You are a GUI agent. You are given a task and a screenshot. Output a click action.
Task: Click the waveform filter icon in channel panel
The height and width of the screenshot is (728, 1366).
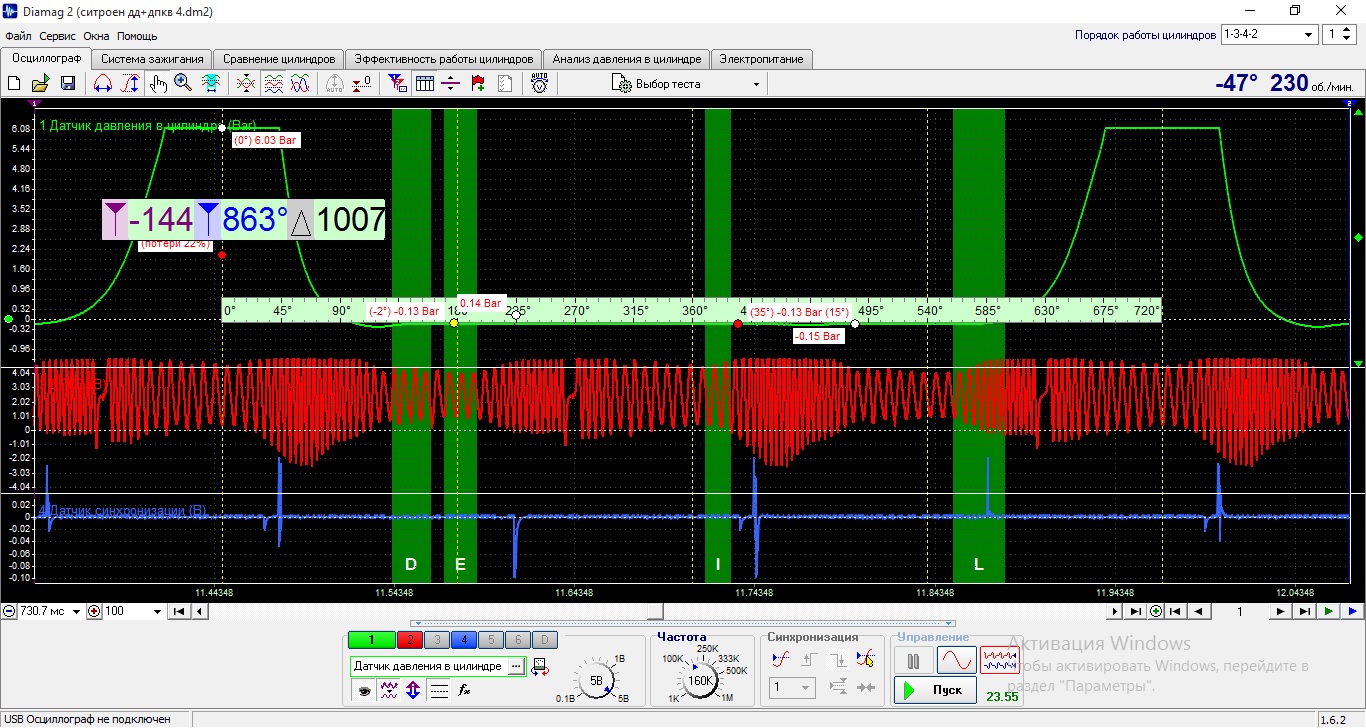tap(388, 690)
